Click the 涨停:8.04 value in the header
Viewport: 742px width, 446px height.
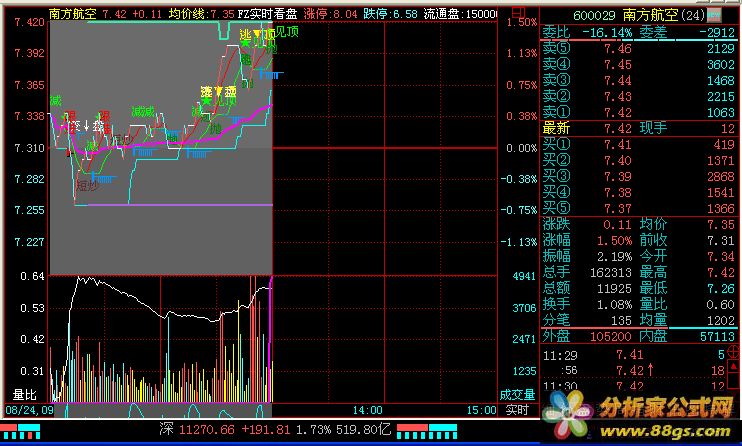tap(331, 14)
